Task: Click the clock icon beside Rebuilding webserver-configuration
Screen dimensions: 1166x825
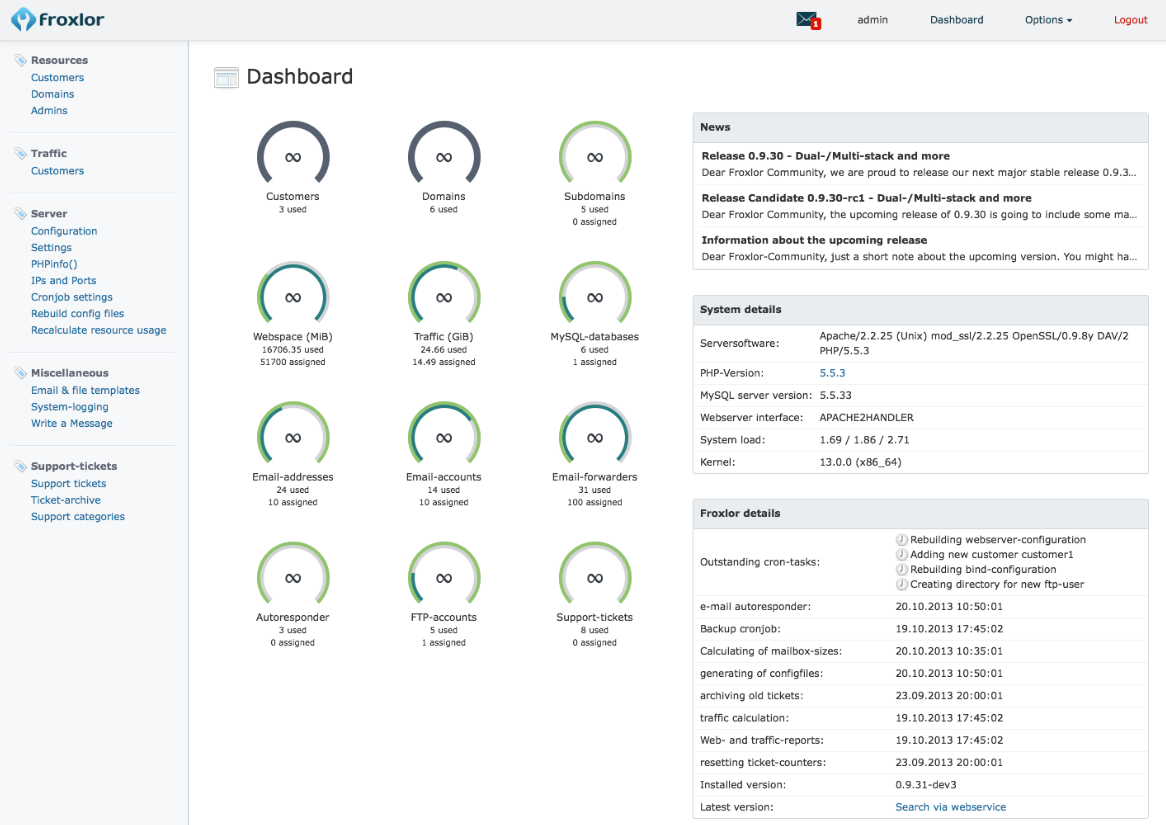Action: [901, 539]
